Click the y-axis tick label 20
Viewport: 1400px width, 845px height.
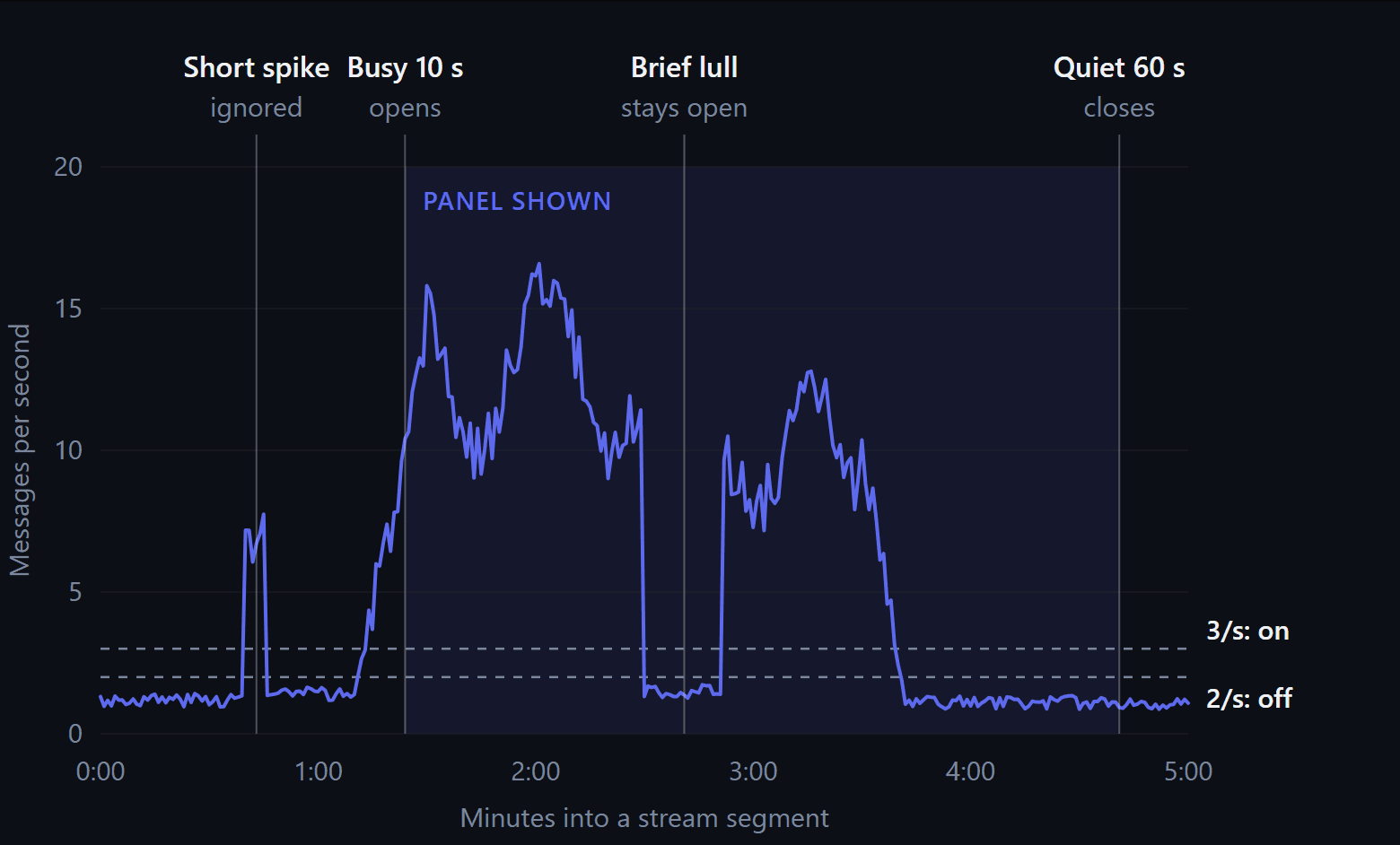pos(68,167)
